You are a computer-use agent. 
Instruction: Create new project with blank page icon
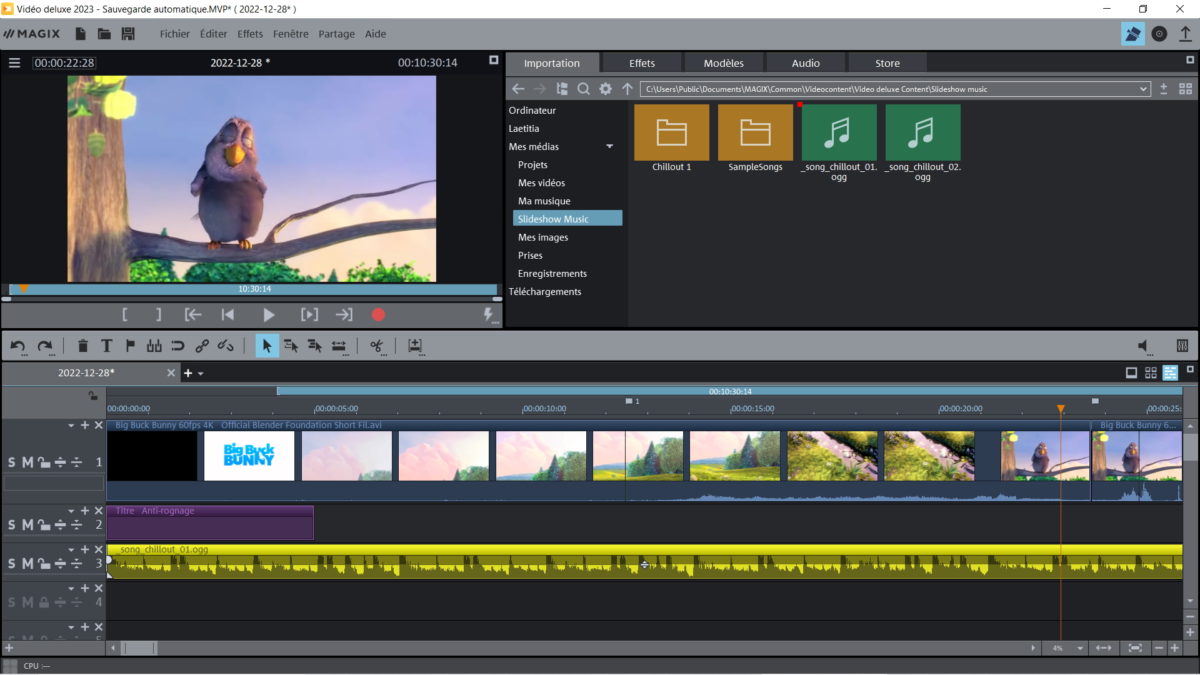(80, 34)
